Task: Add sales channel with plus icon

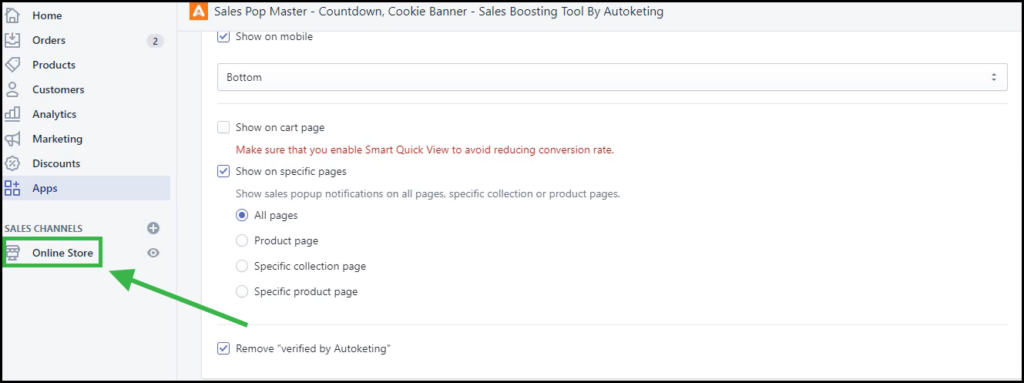Action: point(153,228)
